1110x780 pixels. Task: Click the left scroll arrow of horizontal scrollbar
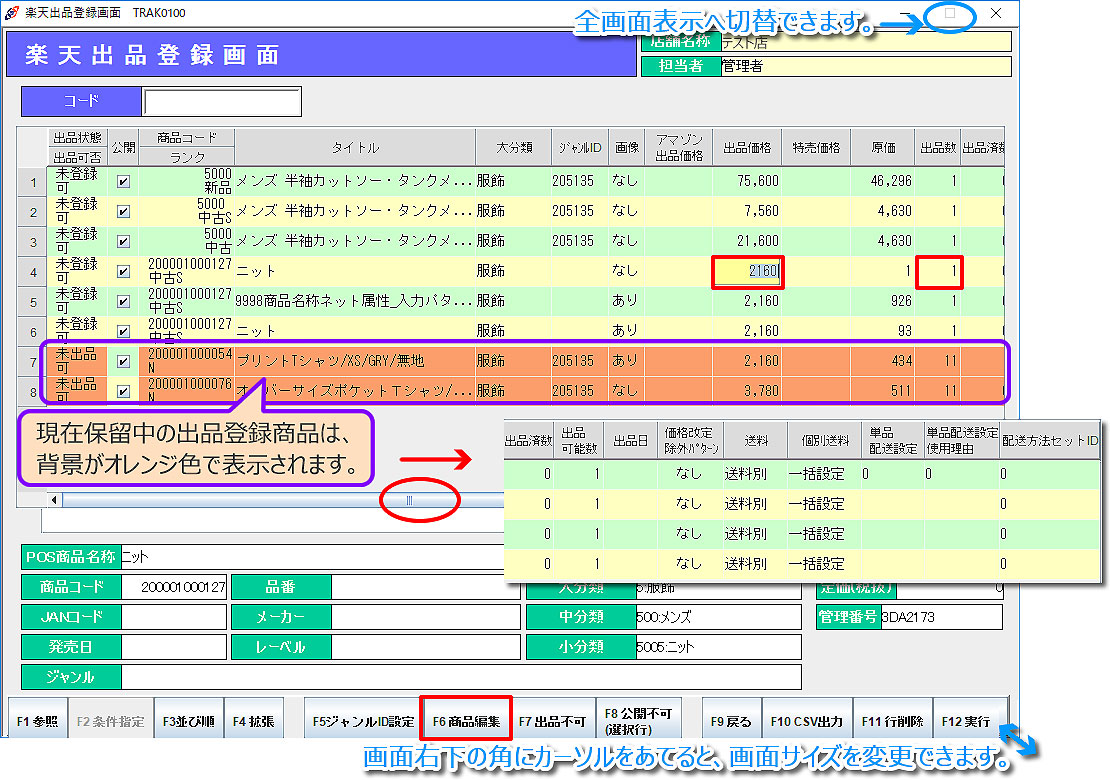[x=55, y=499]
